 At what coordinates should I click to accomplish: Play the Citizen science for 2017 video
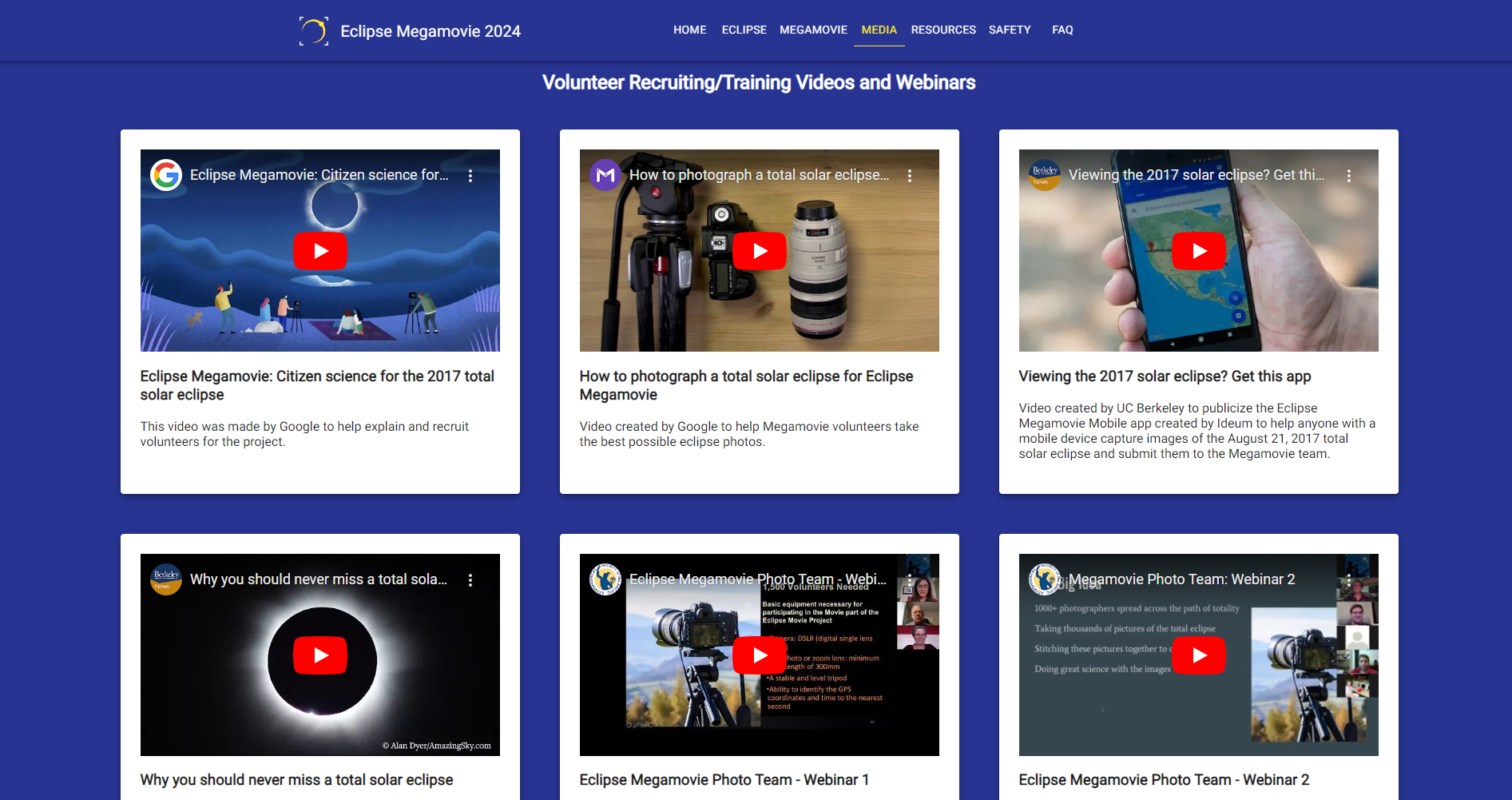point(320,251)
